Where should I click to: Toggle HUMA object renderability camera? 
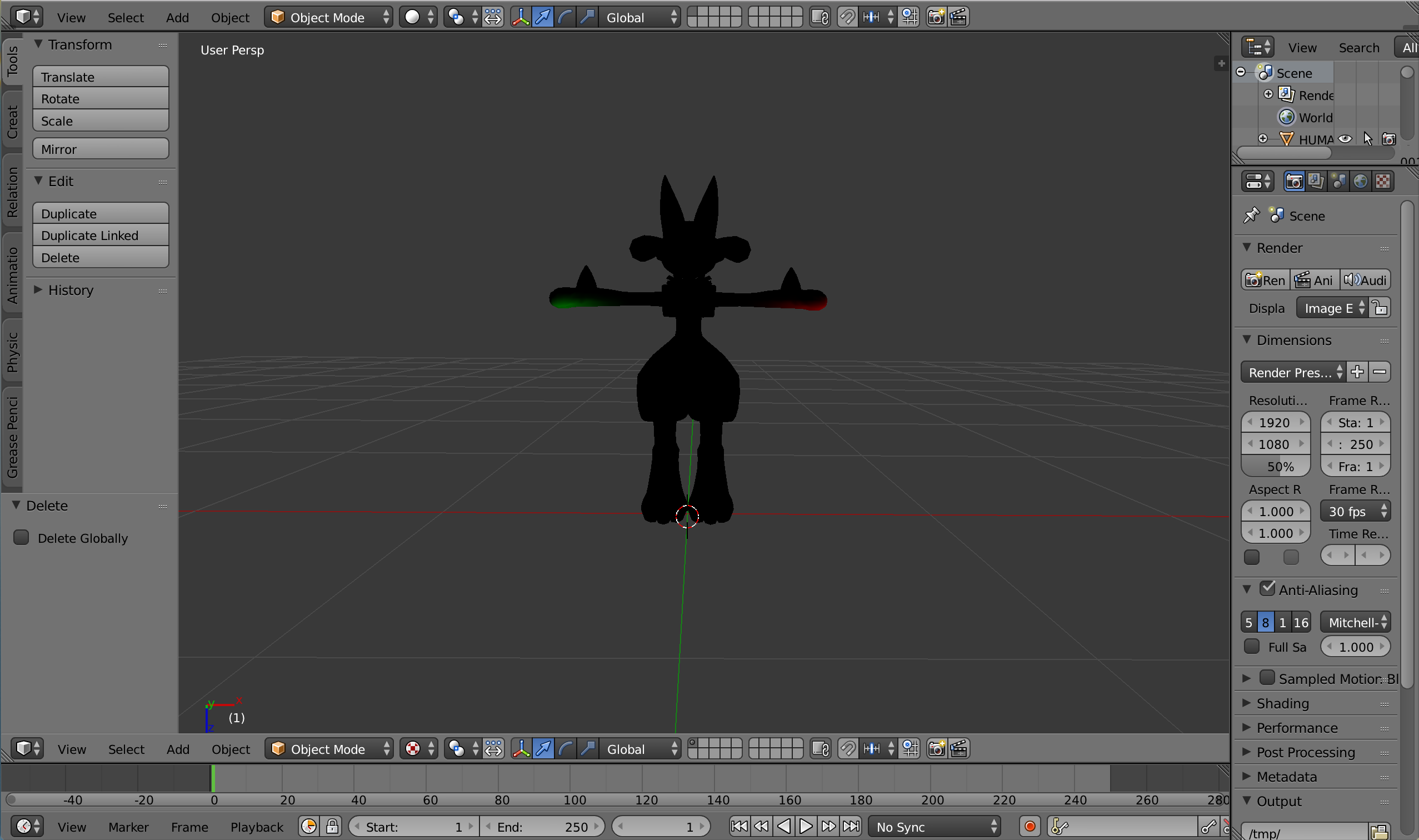[x=1389, y=139]
